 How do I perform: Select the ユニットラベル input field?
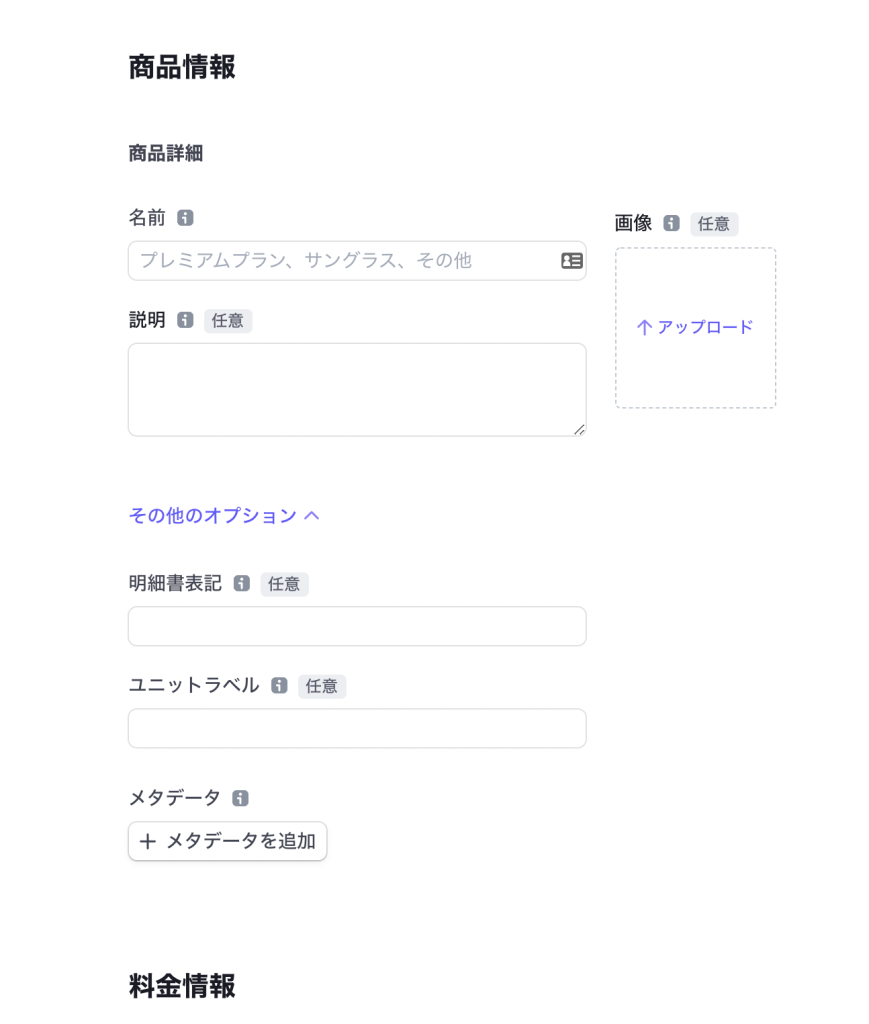[x=357, y=729]
